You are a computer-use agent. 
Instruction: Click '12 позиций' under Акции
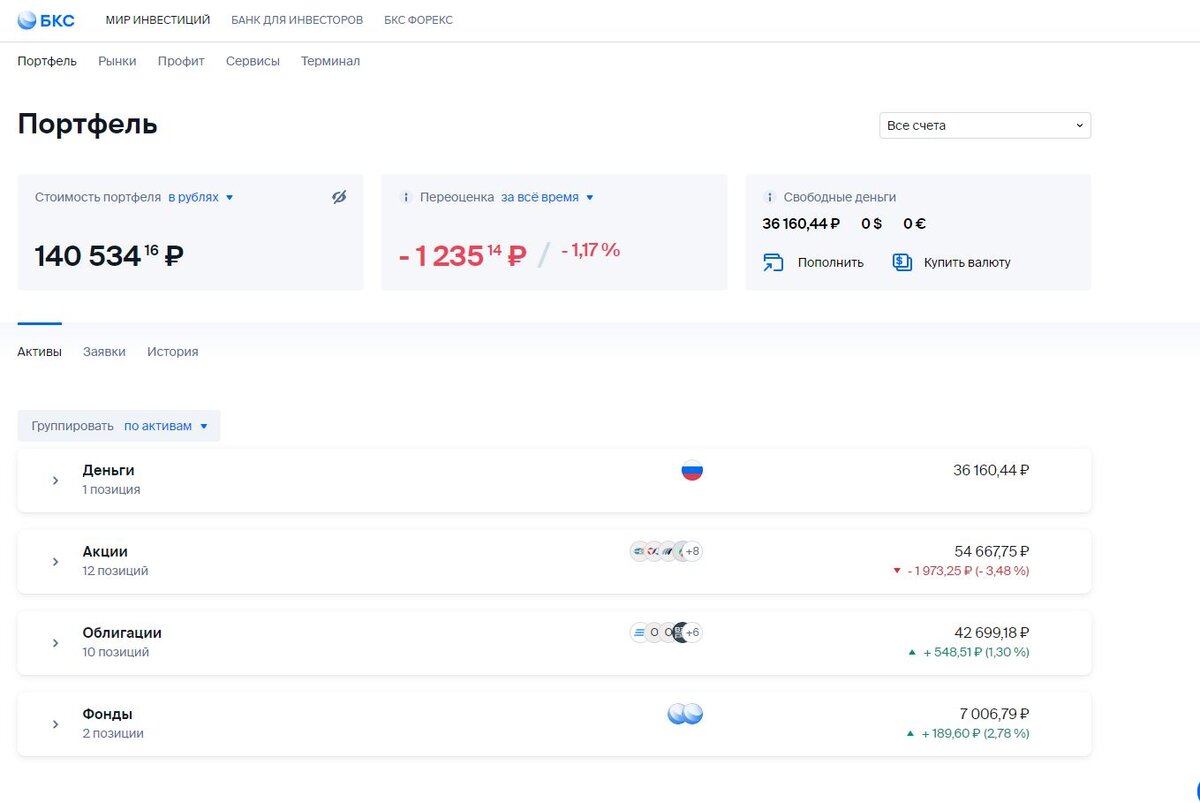(x=115, y=571)
